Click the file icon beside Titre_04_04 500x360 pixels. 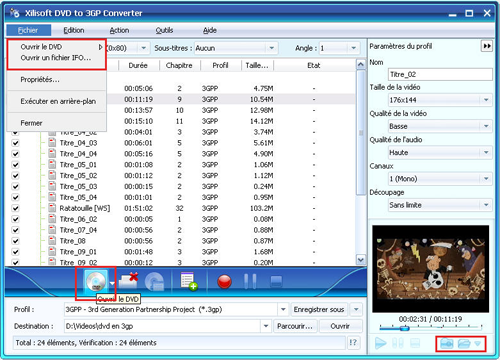click(52, 154)
